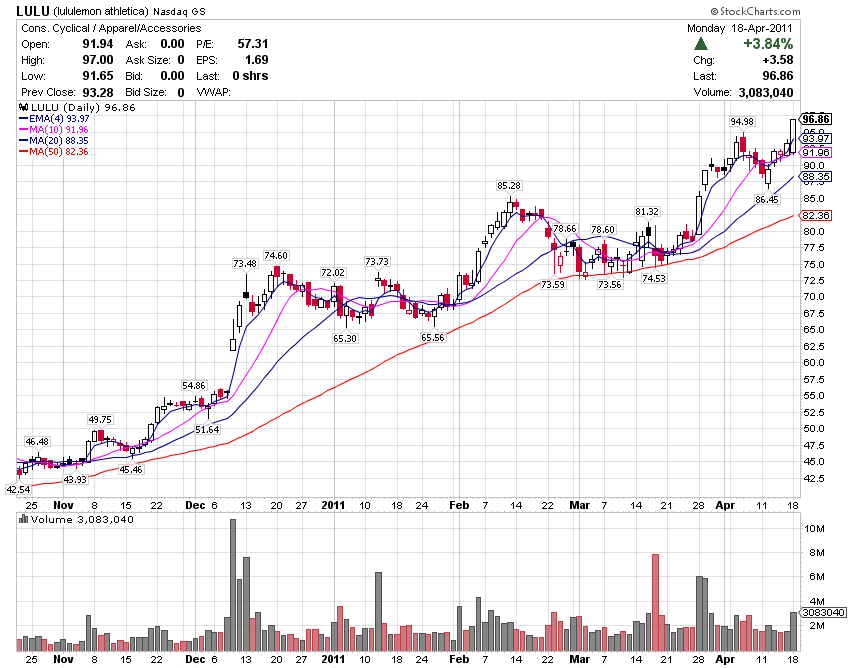Select the Prev Close value 93.28

[98, 92]
